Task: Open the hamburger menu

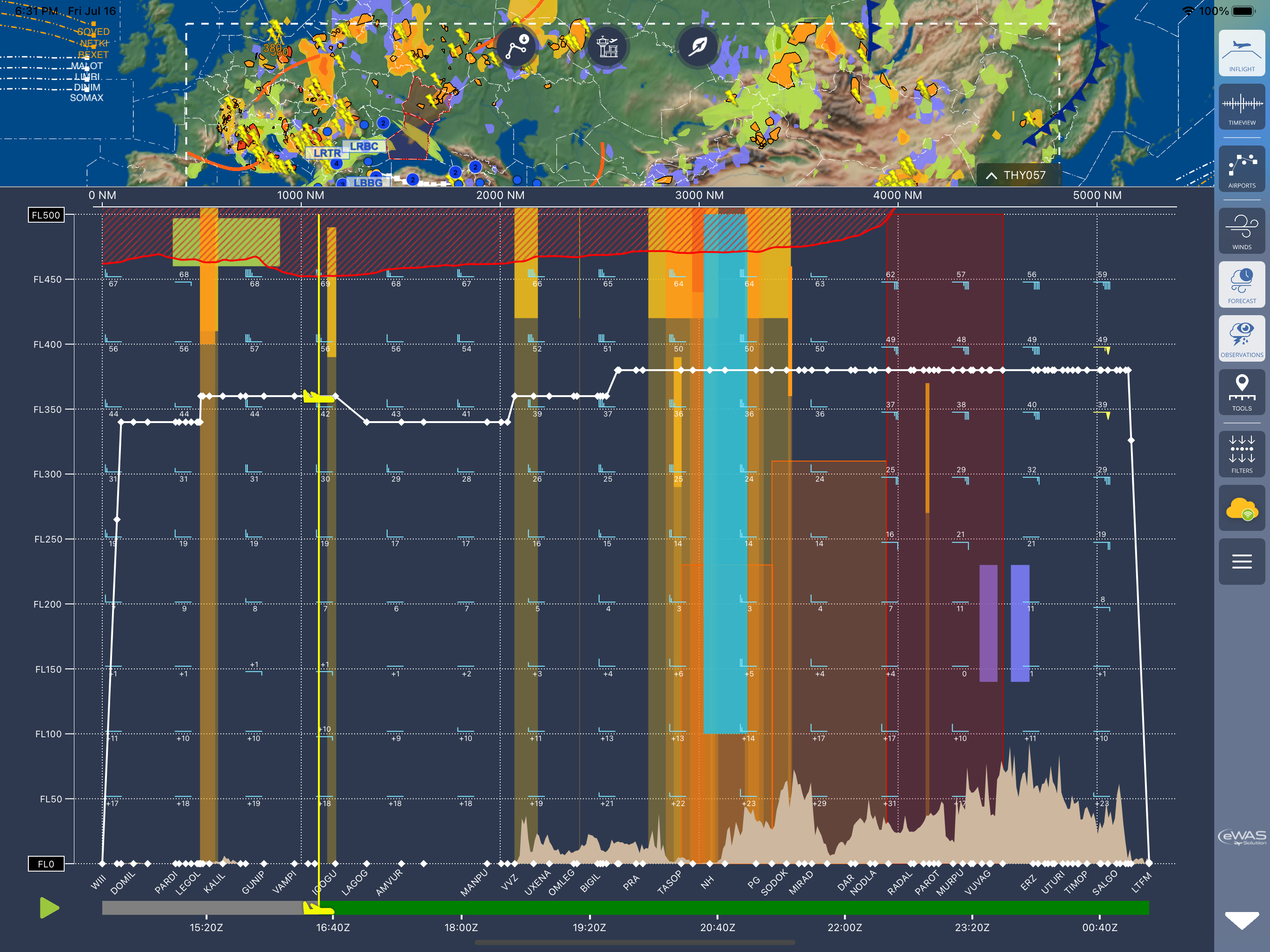Action: (1241, 562)
